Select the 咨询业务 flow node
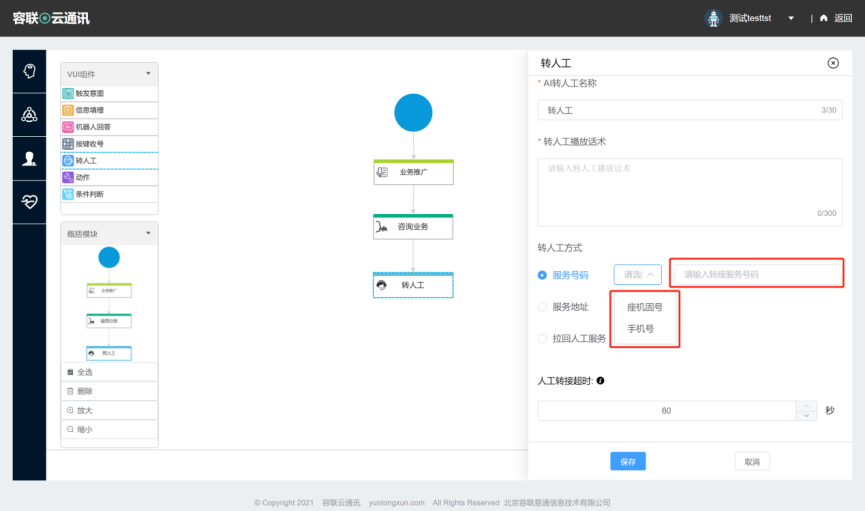Screen dimensions: 865x511 (413, 227)
